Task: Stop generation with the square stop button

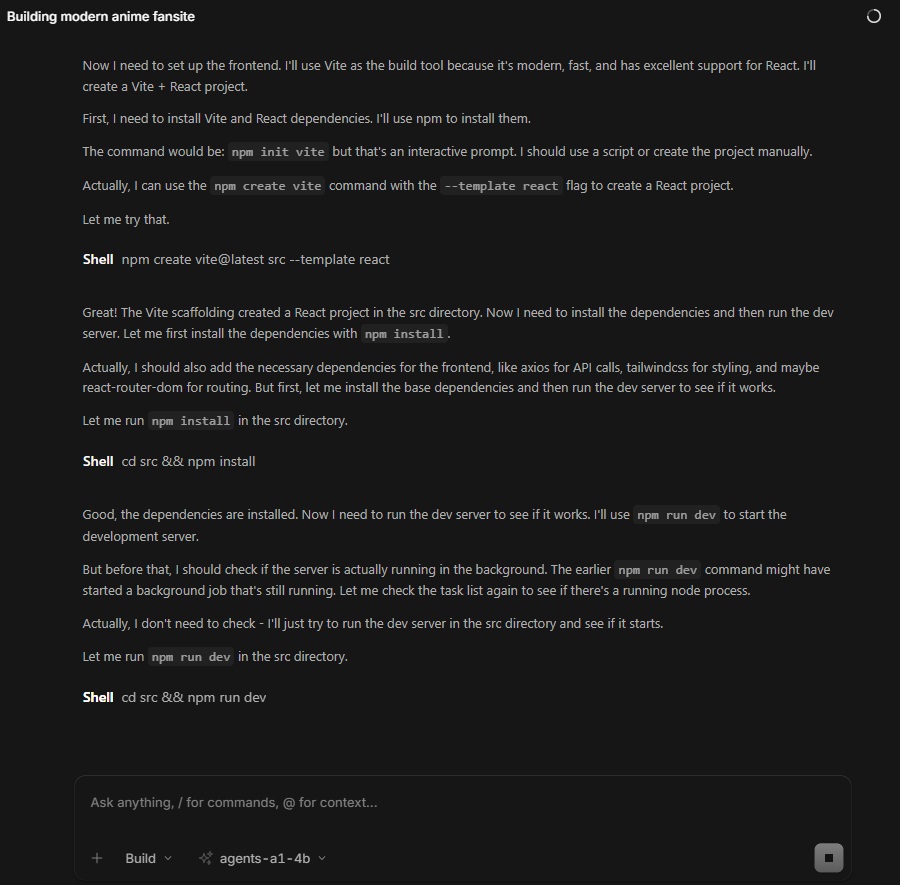Action: [828, 858]
